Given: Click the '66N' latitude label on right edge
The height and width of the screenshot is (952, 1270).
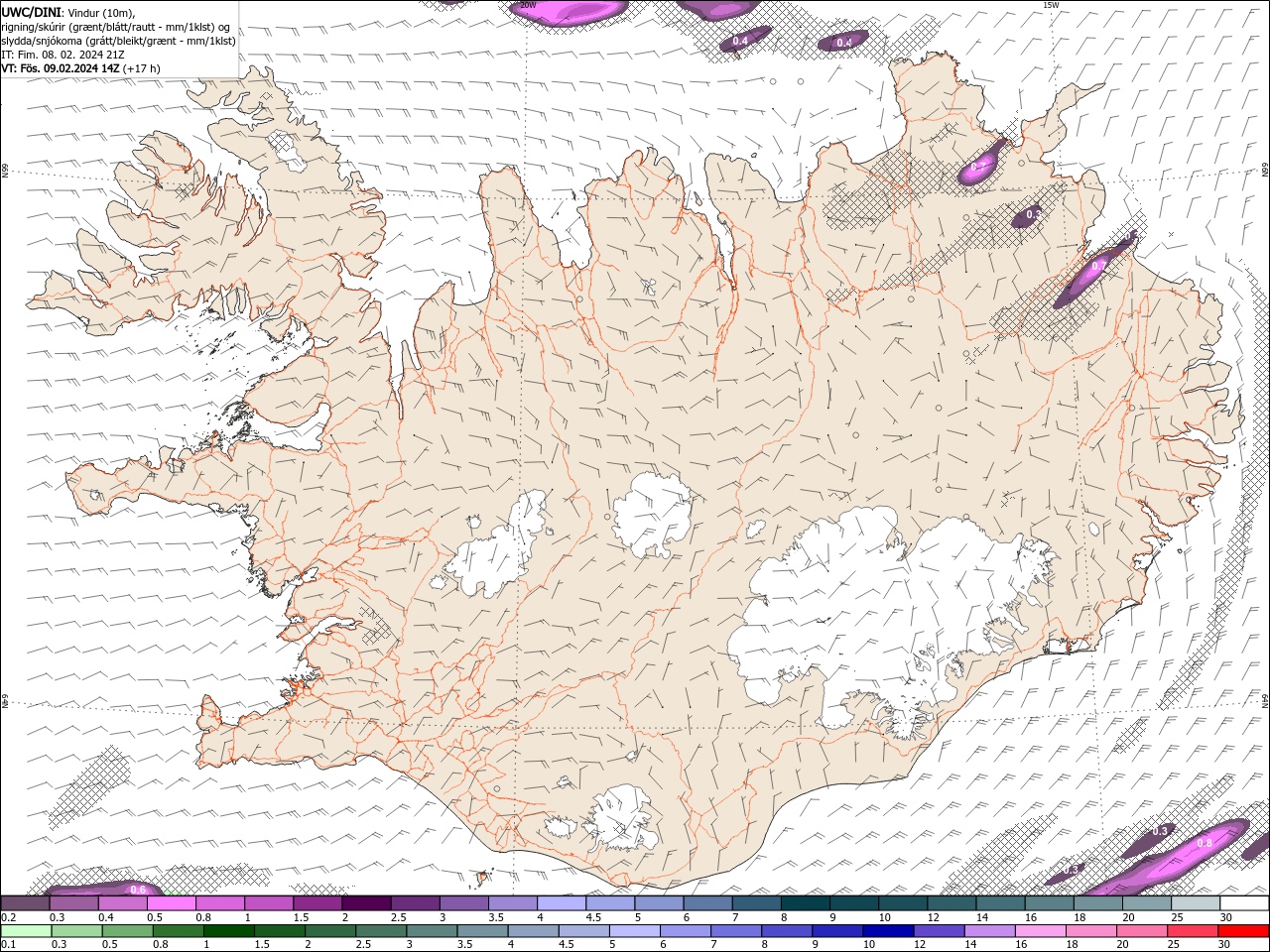Looking at the screenshot, I should coord(1265,172).
